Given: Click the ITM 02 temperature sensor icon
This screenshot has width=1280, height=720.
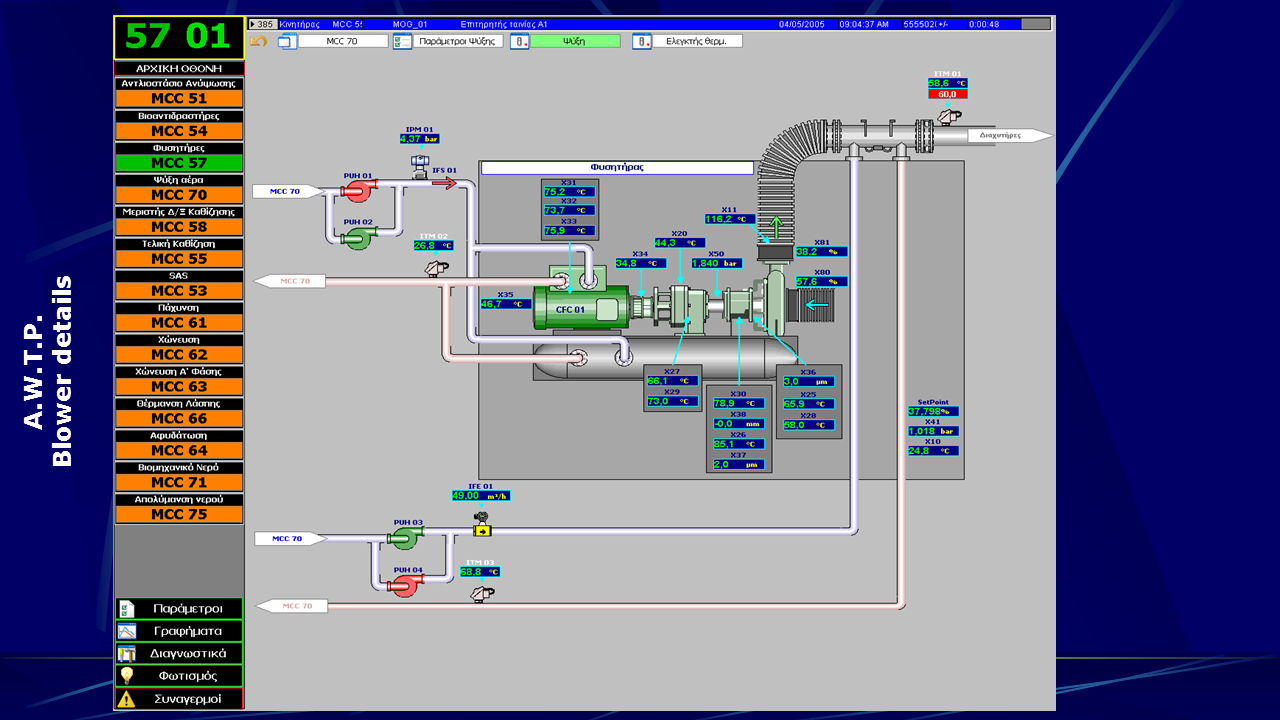Looking at the screenshot, I should 435,267.
